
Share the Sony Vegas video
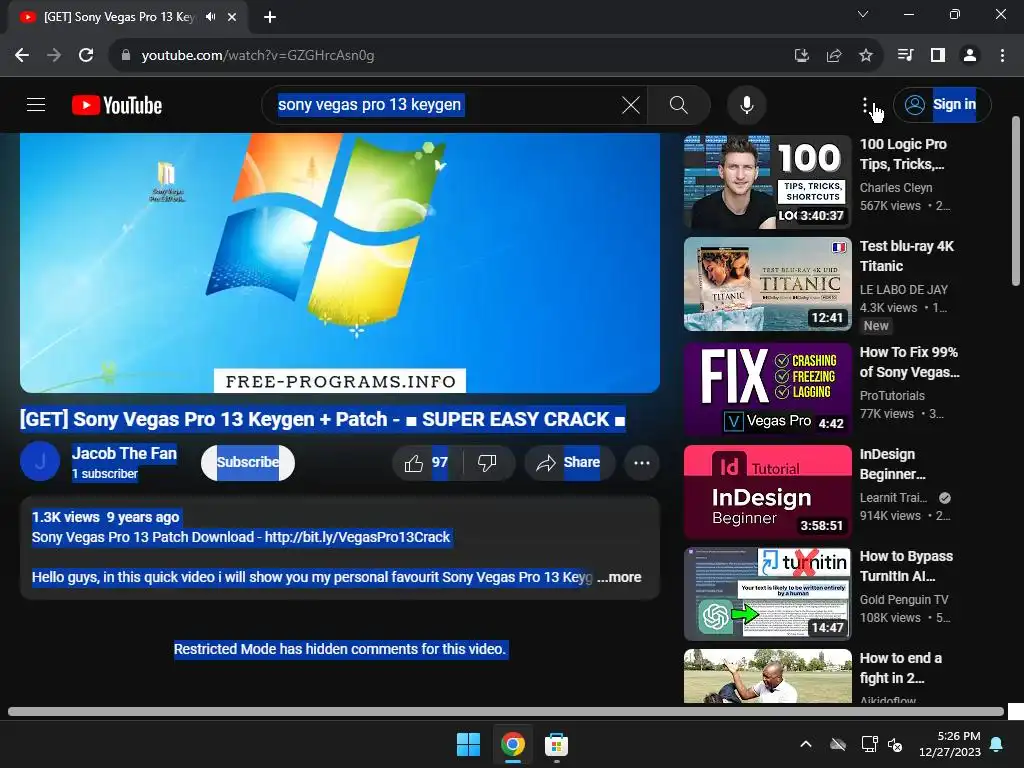pyautogui.click(x=569, y=463)
